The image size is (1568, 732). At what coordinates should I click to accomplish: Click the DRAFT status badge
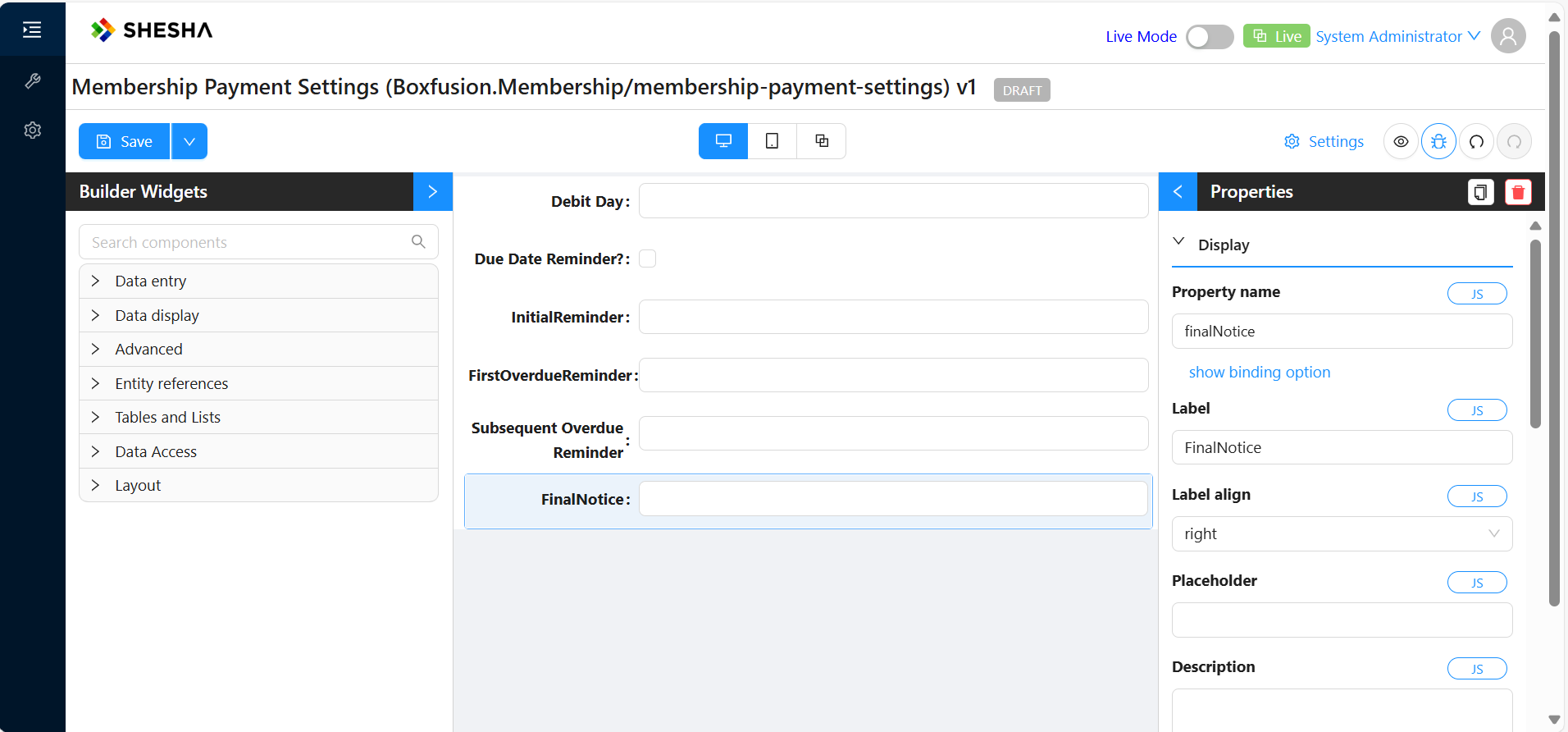(1022, 89)
